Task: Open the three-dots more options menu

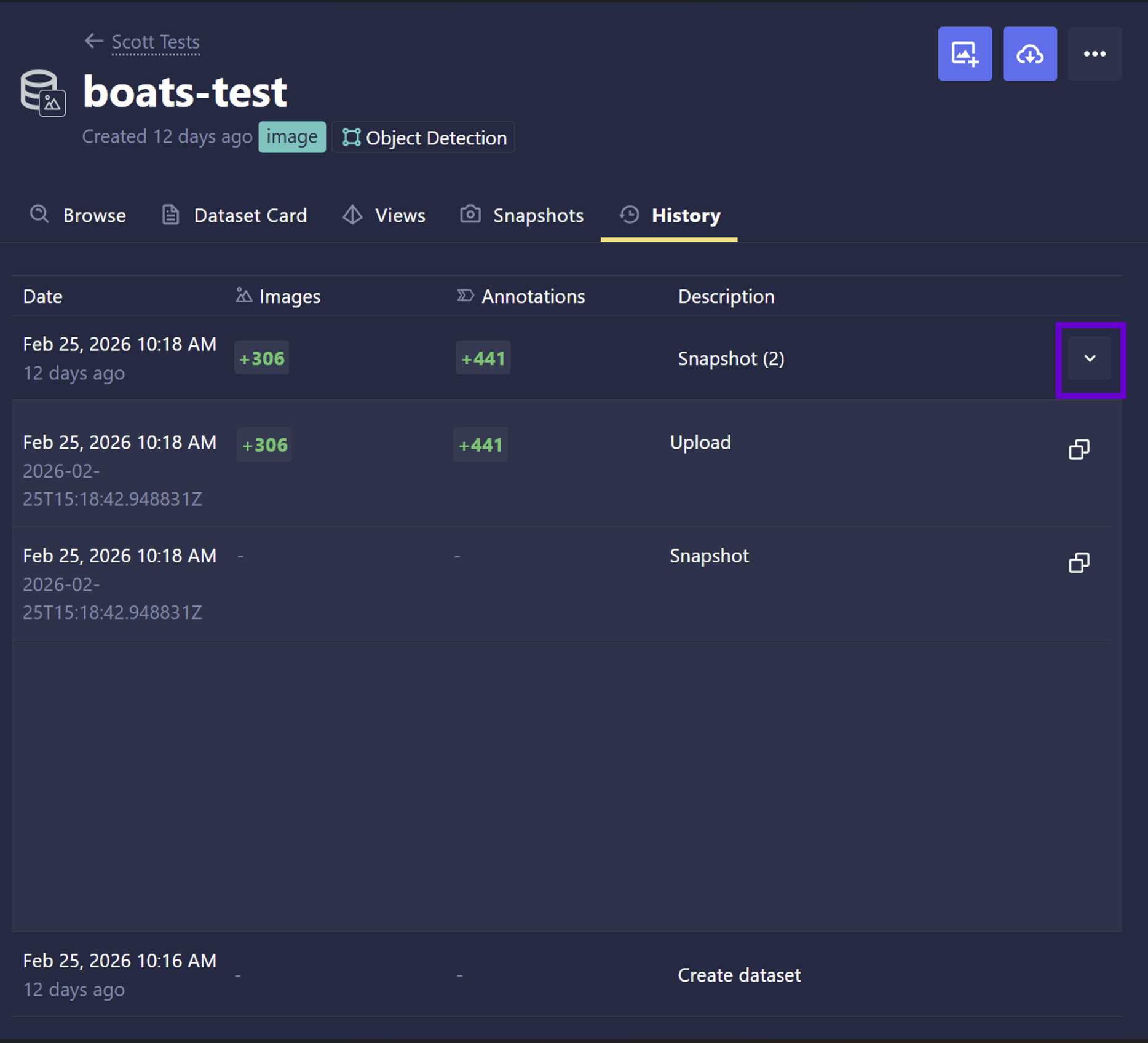Action: coord(1094,54)
